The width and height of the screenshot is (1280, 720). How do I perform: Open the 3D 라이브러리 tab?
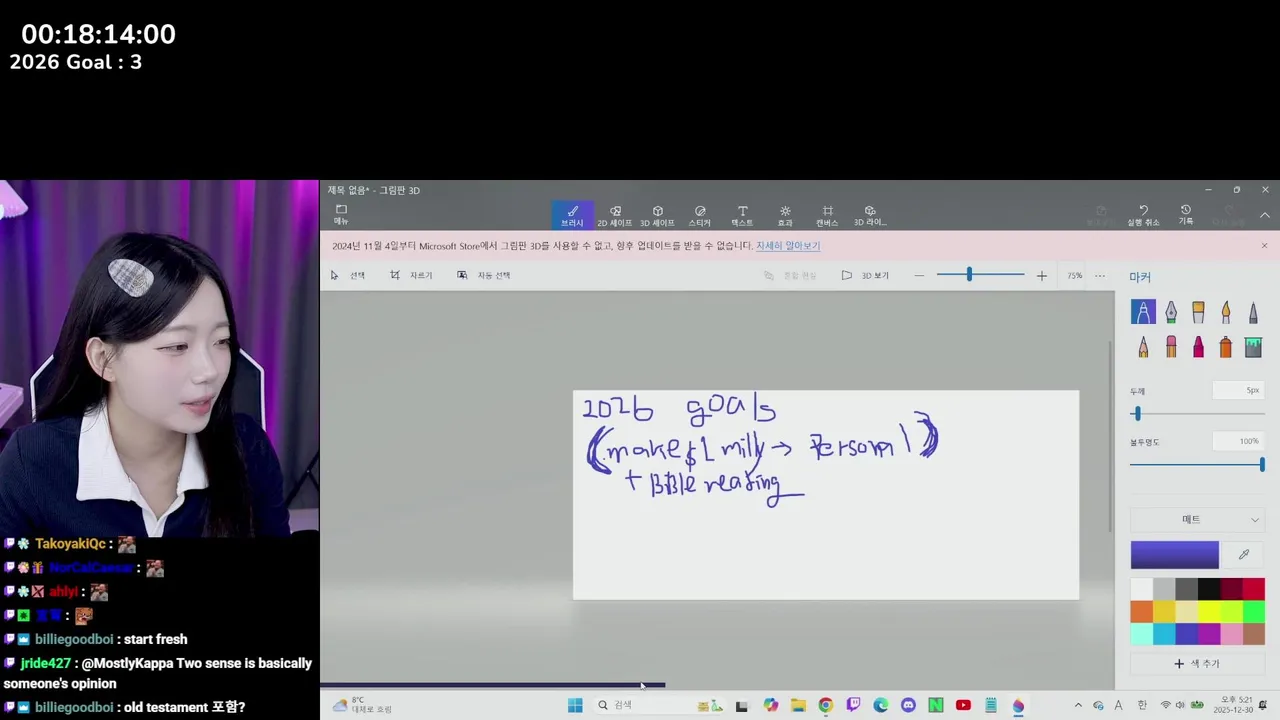[x=870, y=215]
